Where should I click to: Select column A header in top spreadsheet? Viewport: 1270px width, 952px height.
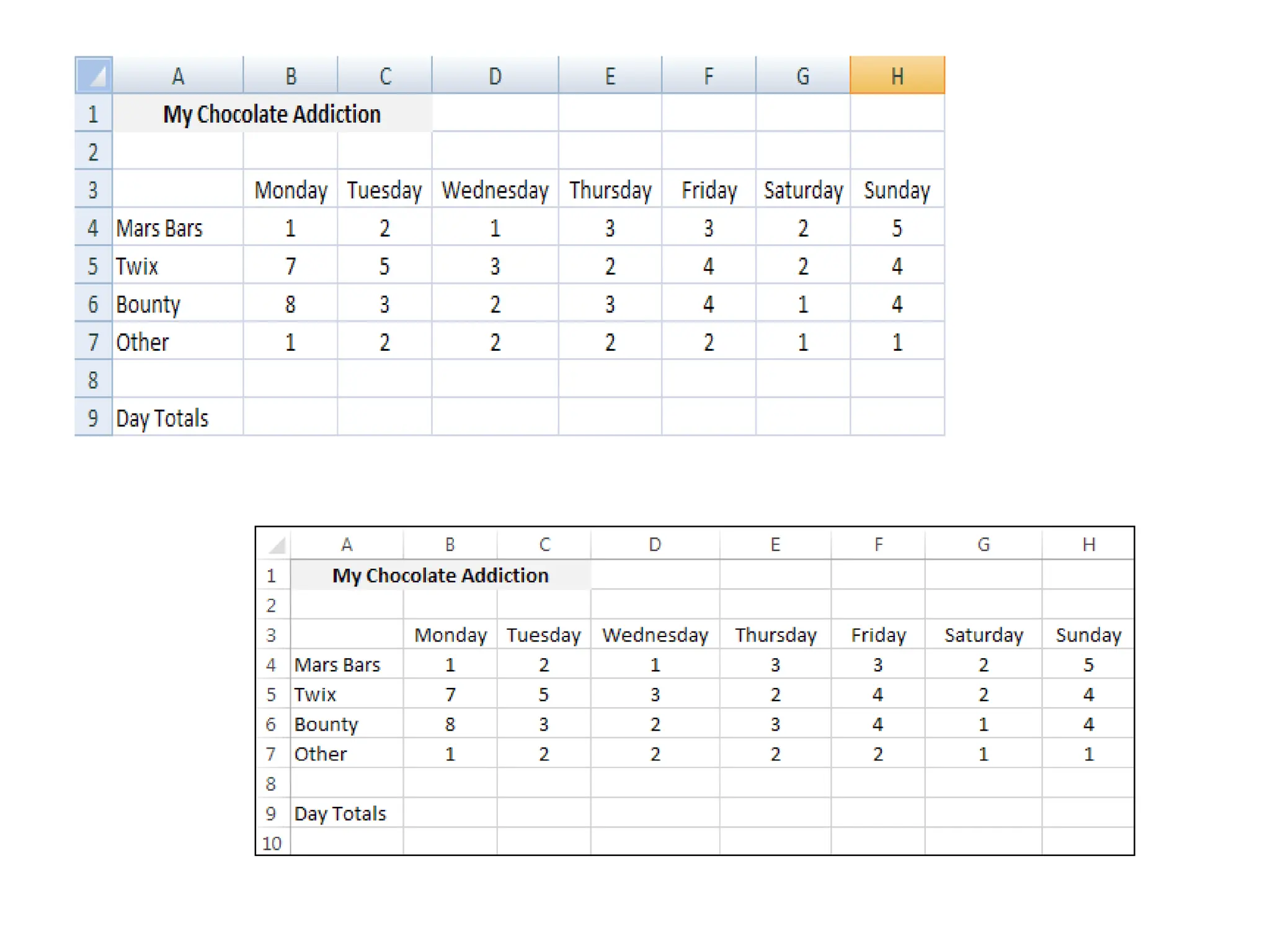(x=178, y=76)
